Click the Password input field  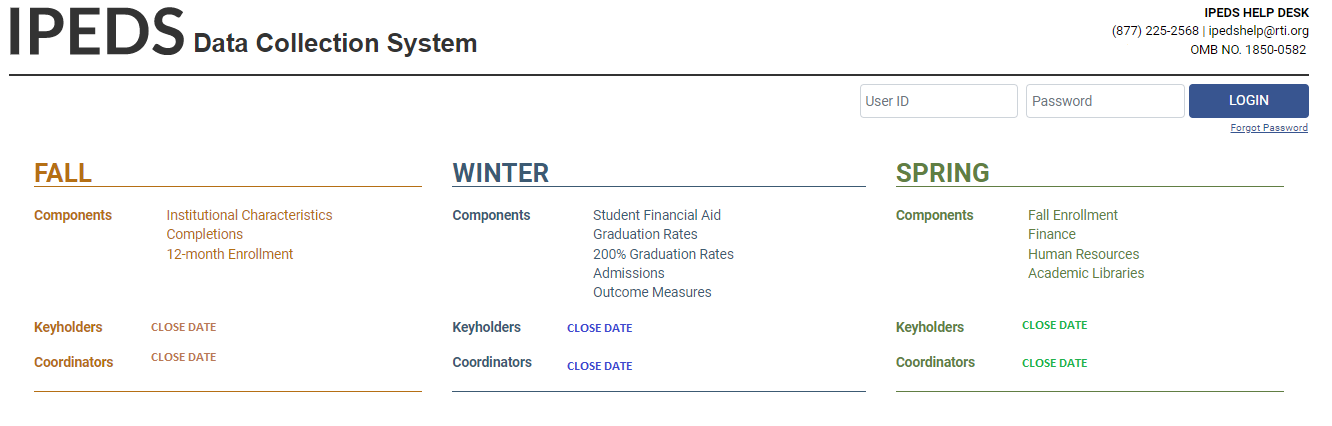pos(1104,101)
